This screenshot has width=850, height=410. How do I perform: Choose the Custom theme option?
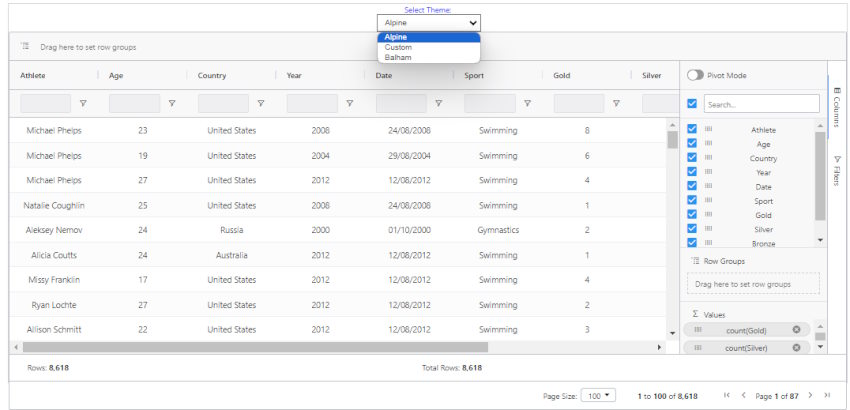(429, 47)
